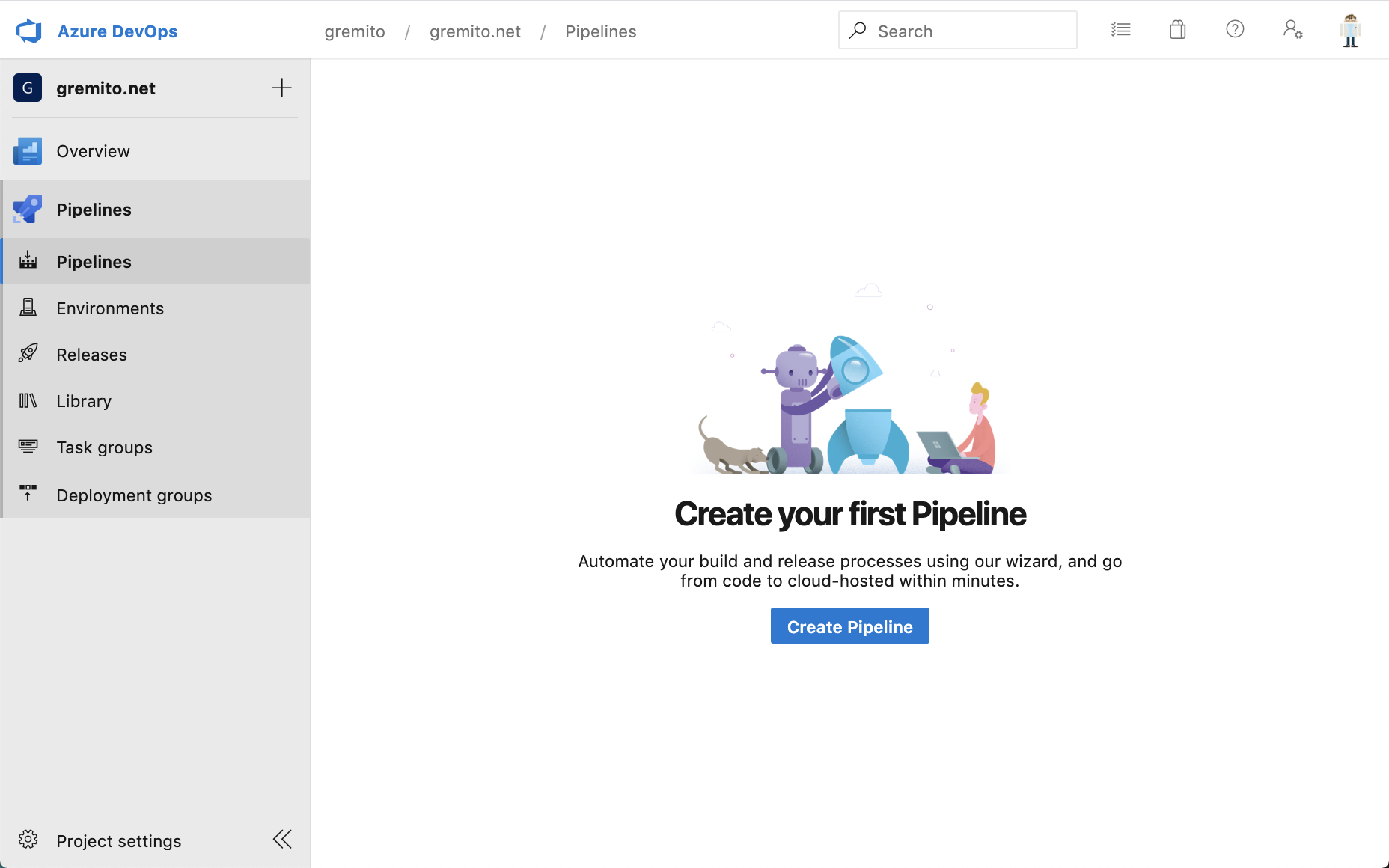Collapse the sidebar with double chevron

282,839
